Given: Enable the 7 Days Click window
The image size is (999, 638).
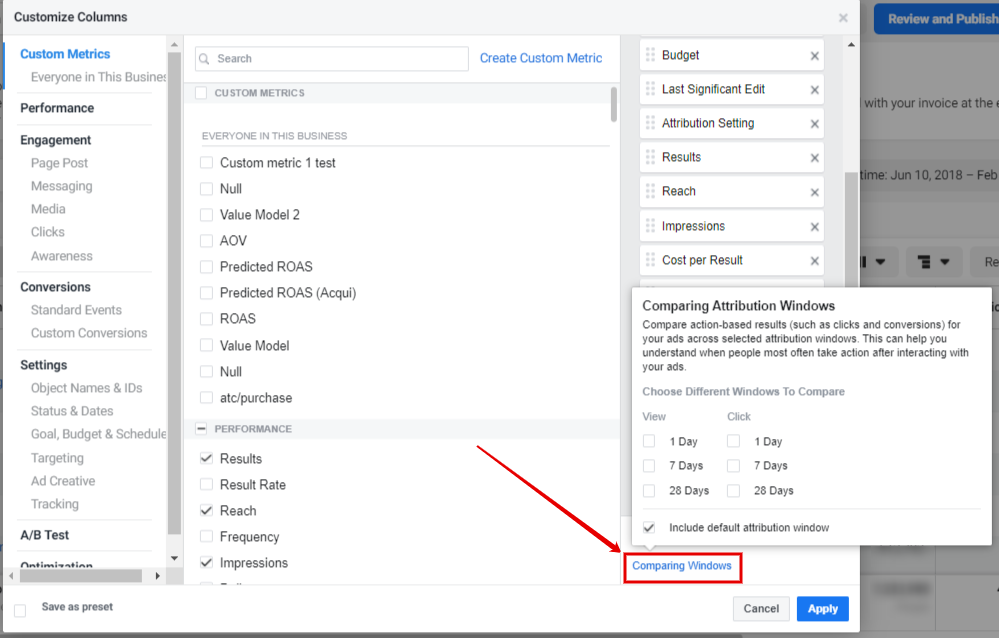Looking at the screenshot, I should point(734,466).
